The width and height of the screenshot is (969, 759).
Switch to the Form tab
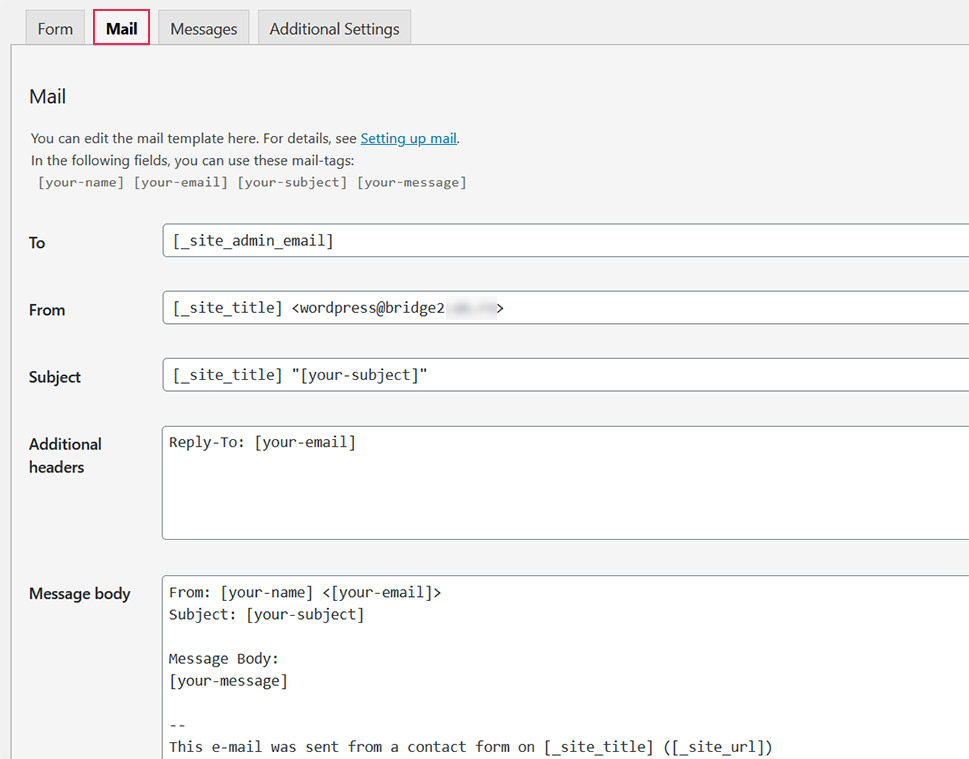(54, 28)
